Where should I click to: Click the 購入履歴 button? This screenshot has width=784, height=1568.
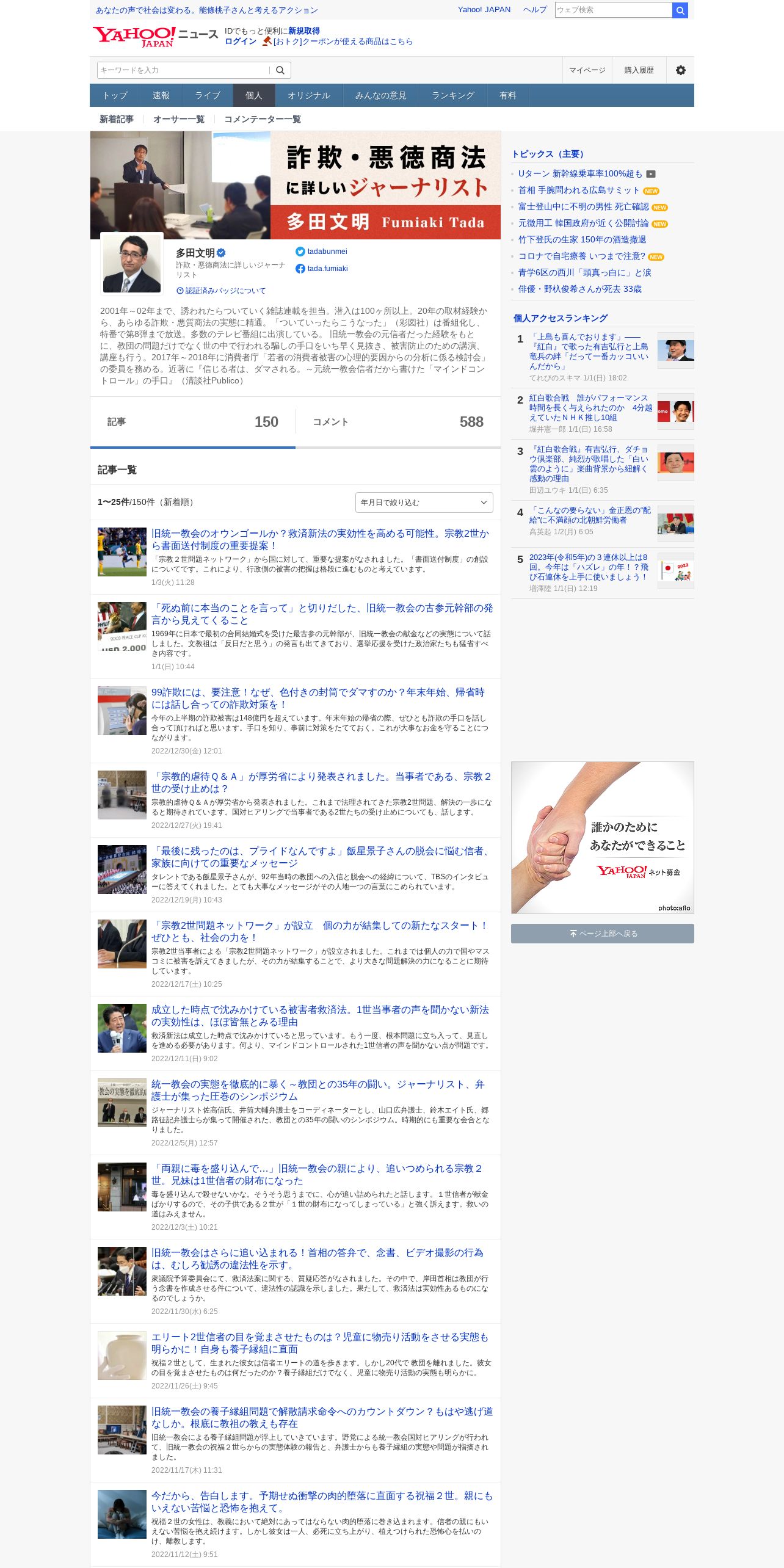639,70
